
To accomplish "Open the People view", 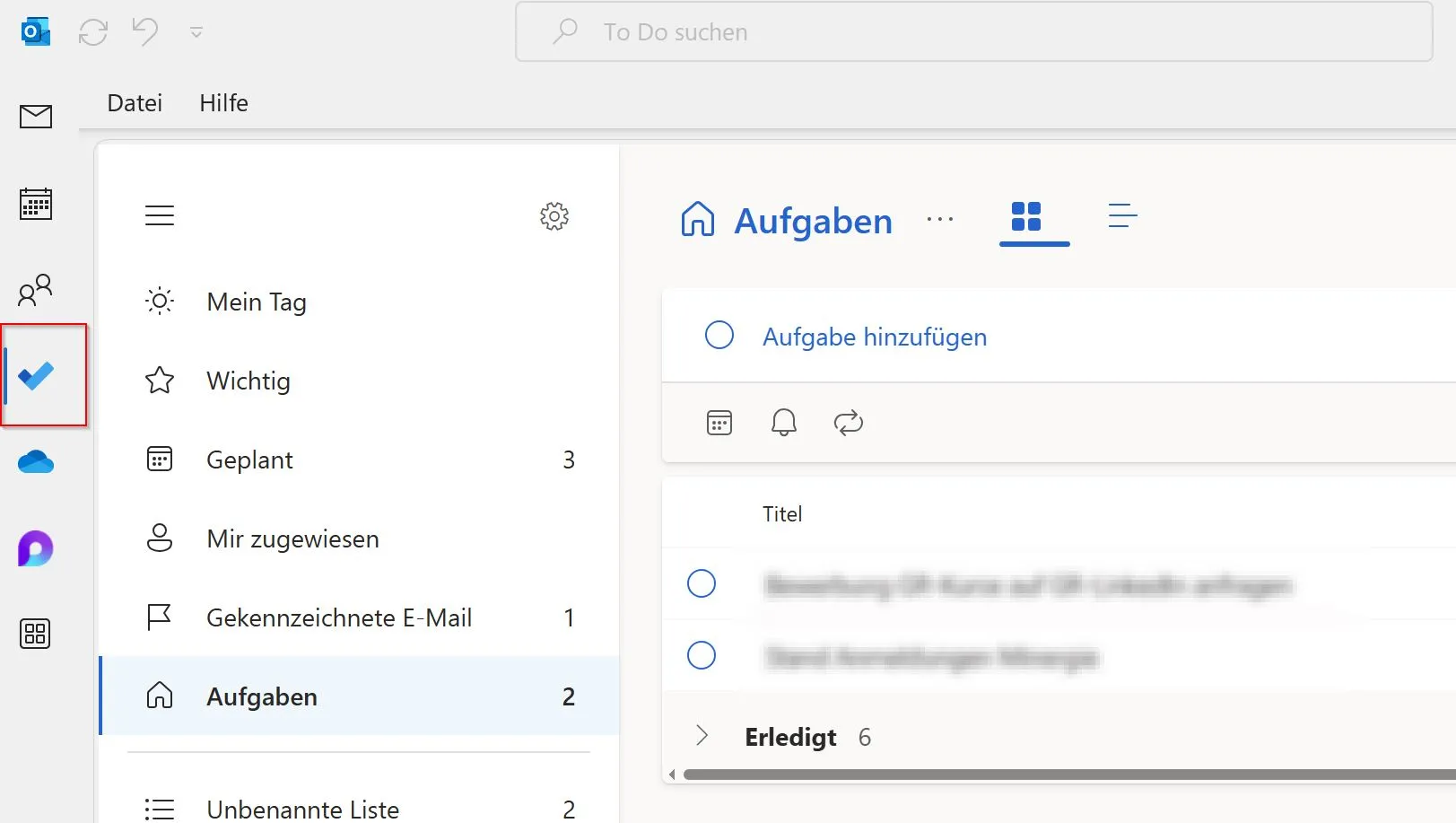I will point(35,291).
